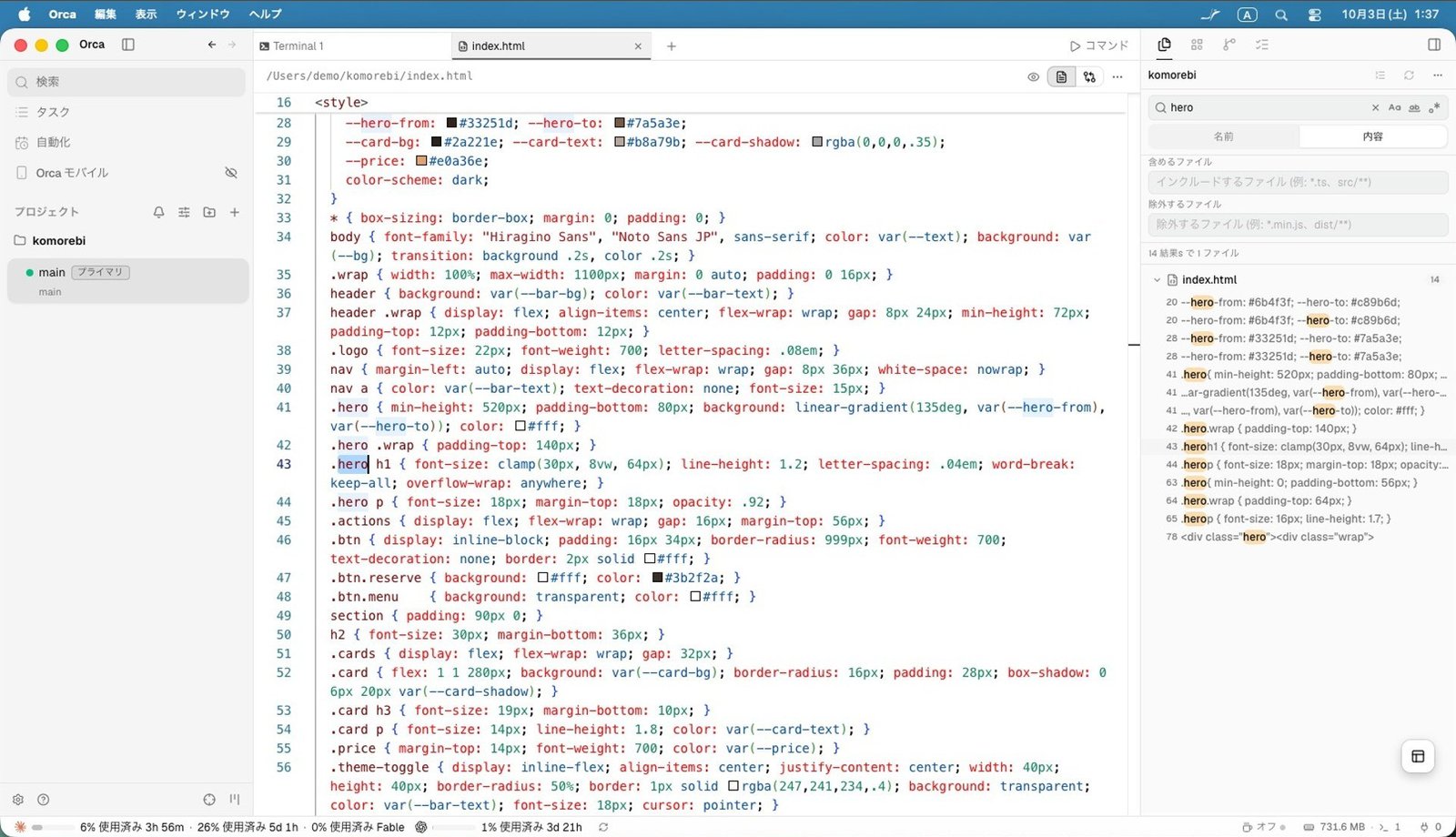Open settings gear at sidebar bottom
Image resolution: width=1456 pixels, height=837 pixels.
pyautogui.click(x=18, y=800)
